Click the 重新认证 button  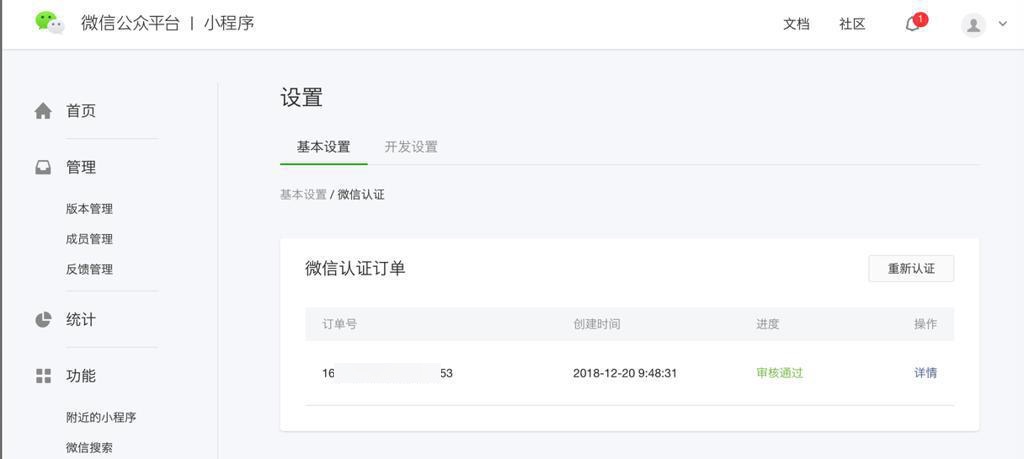tap(910, 268)
